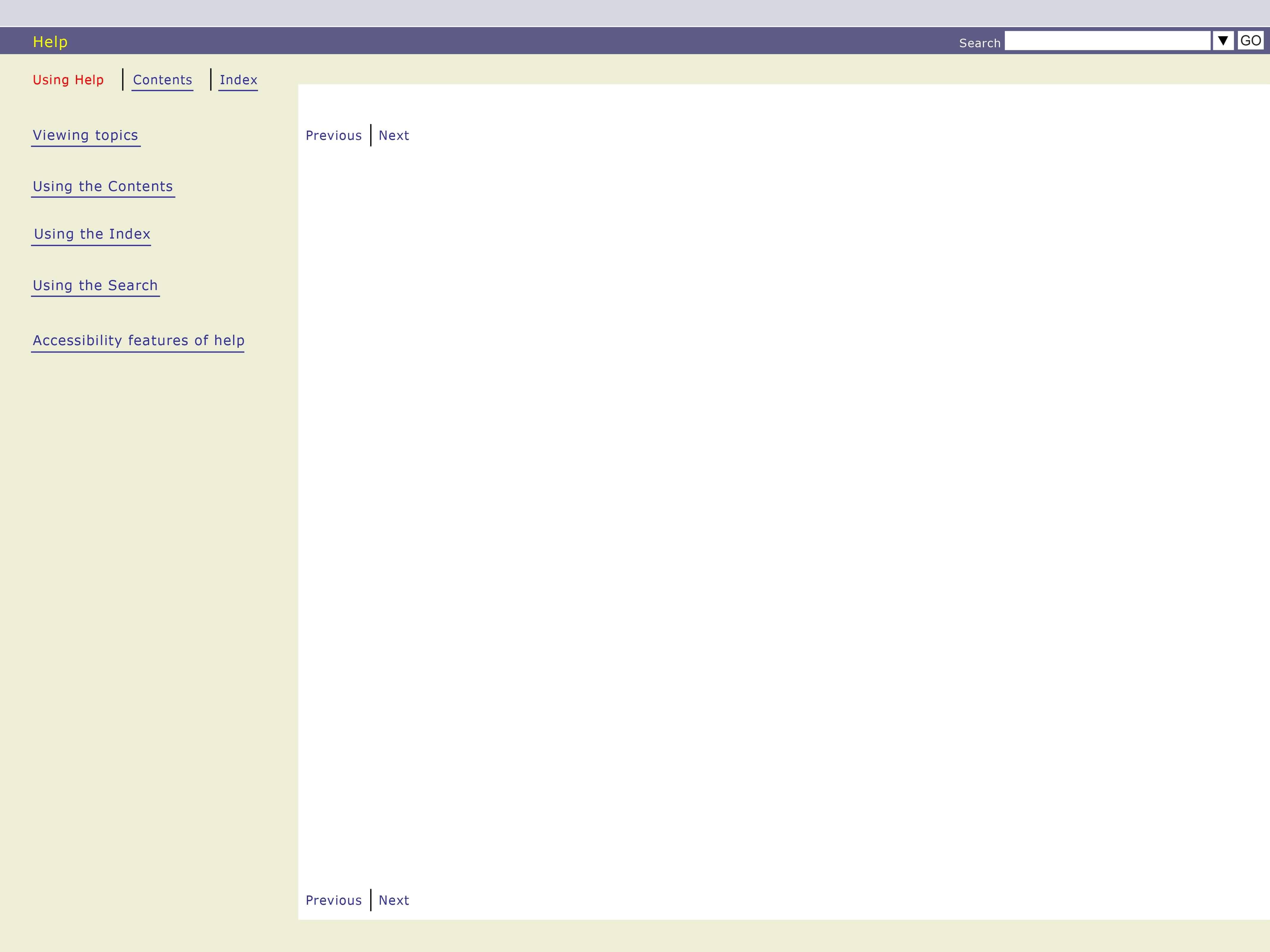Open the Using the Index link
The height and width of the screenshot is (952, 1270).
[x=92, y=234]
